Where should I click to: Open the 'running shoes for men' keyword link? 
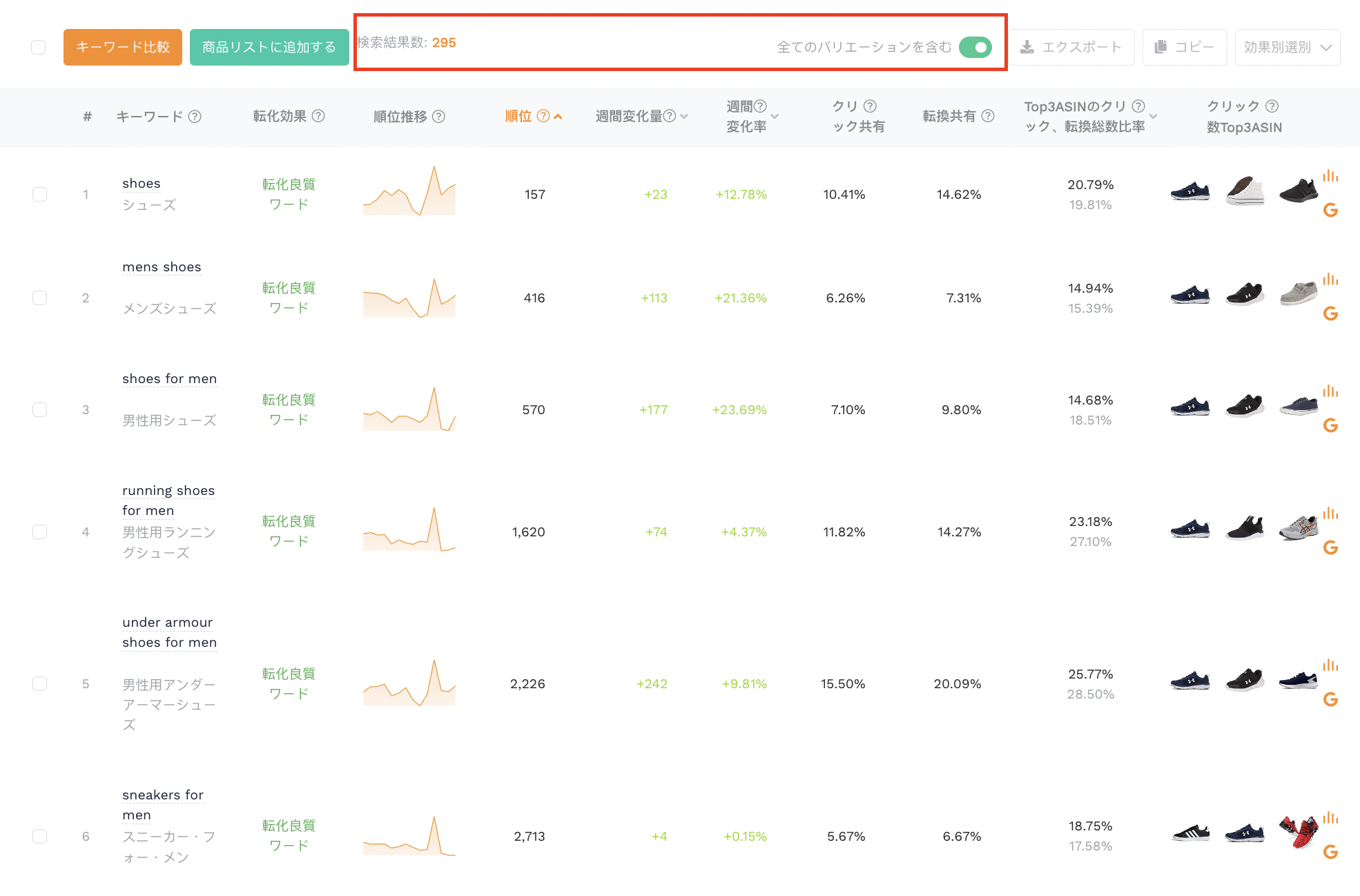pyautogui.click(x=168, y=500)
